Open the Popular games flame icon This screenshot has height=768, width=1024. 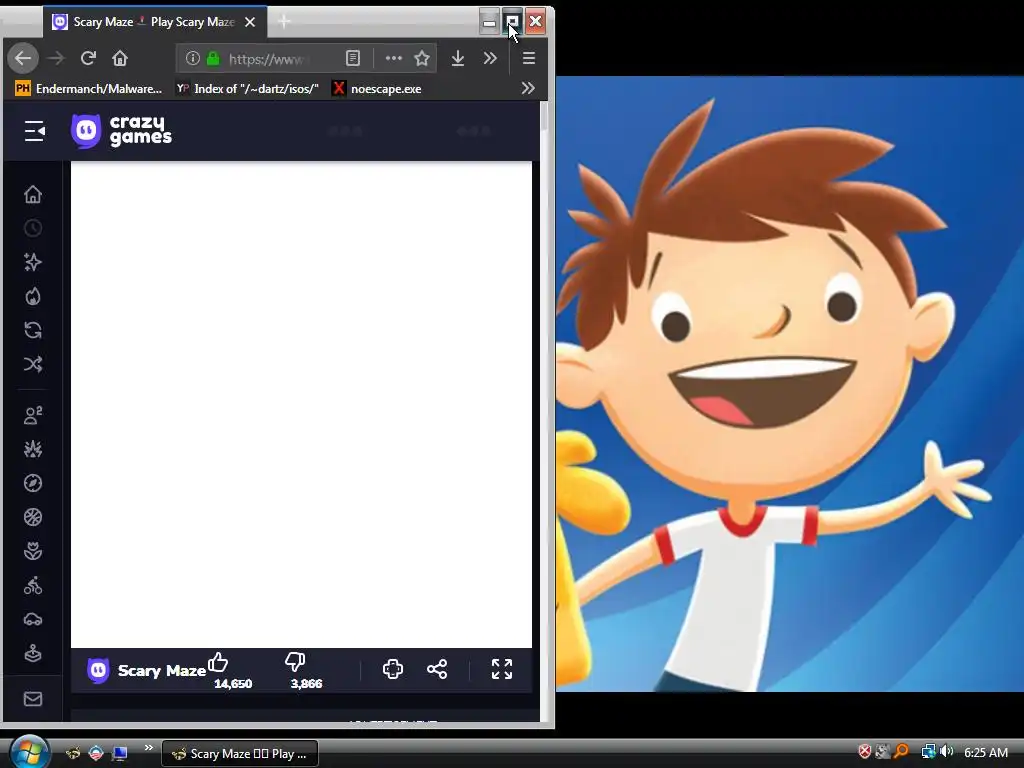[33, 296]
